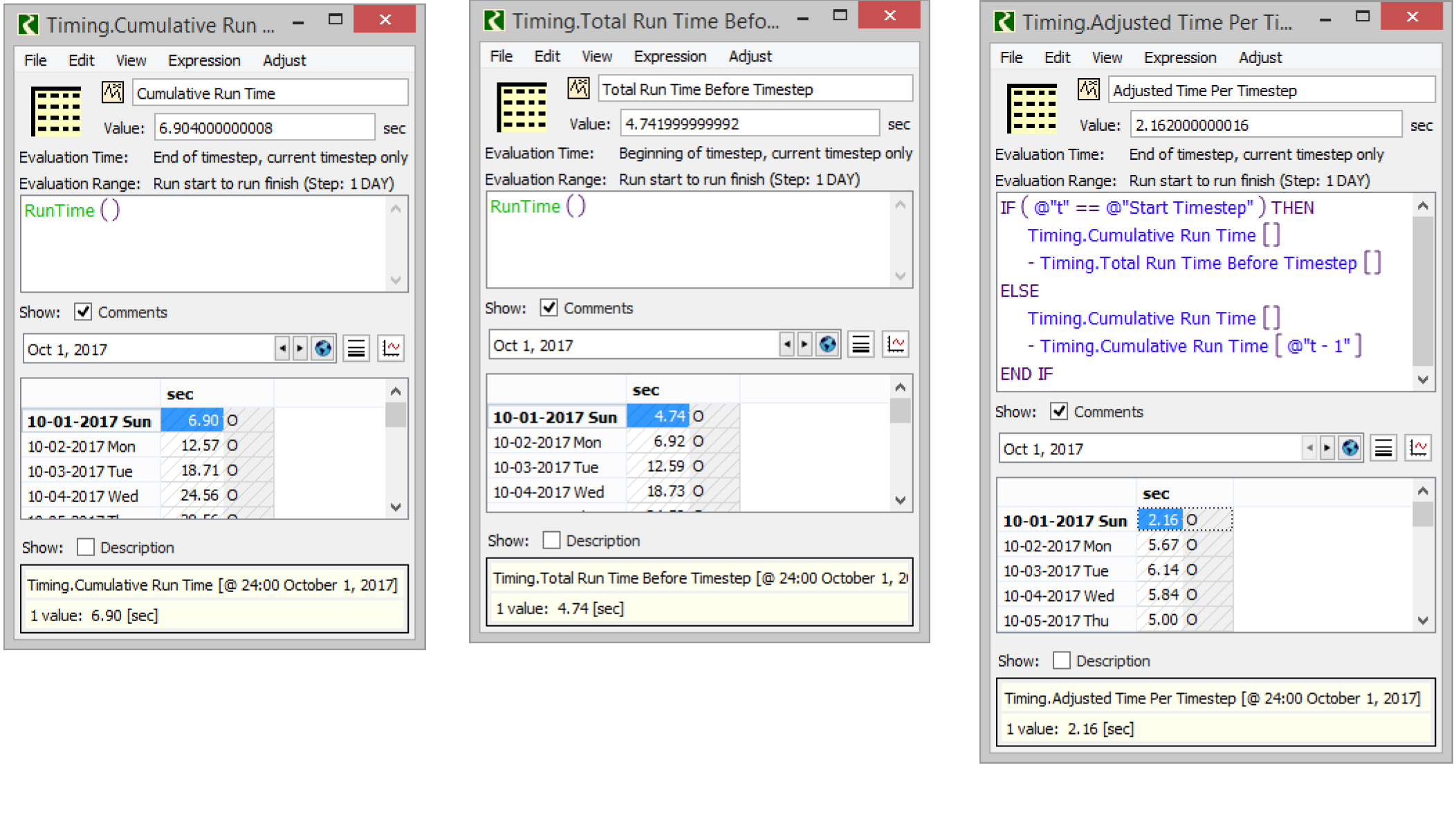Viewport: 1456px width, 819px height.
Task: Step date backward in Total Run Time window
Action: [786, 344]
